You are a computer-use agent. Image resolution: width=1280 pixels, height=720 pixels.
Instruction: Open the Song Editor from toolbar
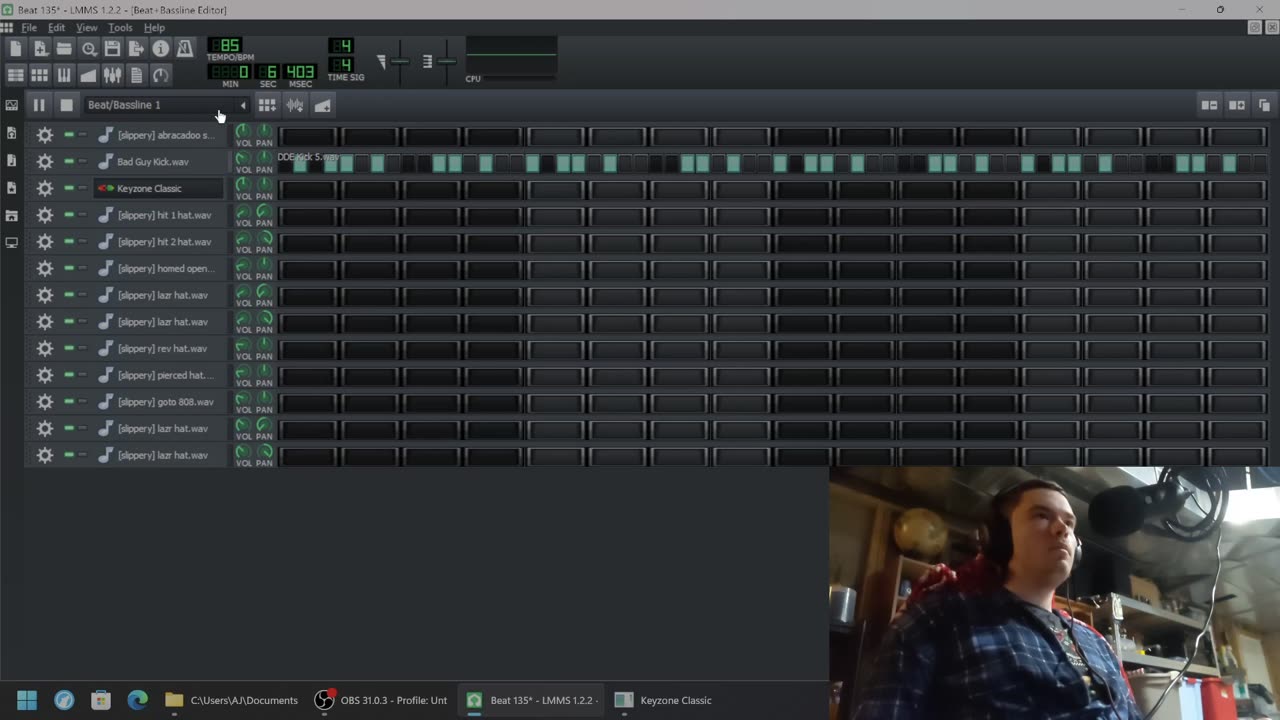[x=15, y=75]
